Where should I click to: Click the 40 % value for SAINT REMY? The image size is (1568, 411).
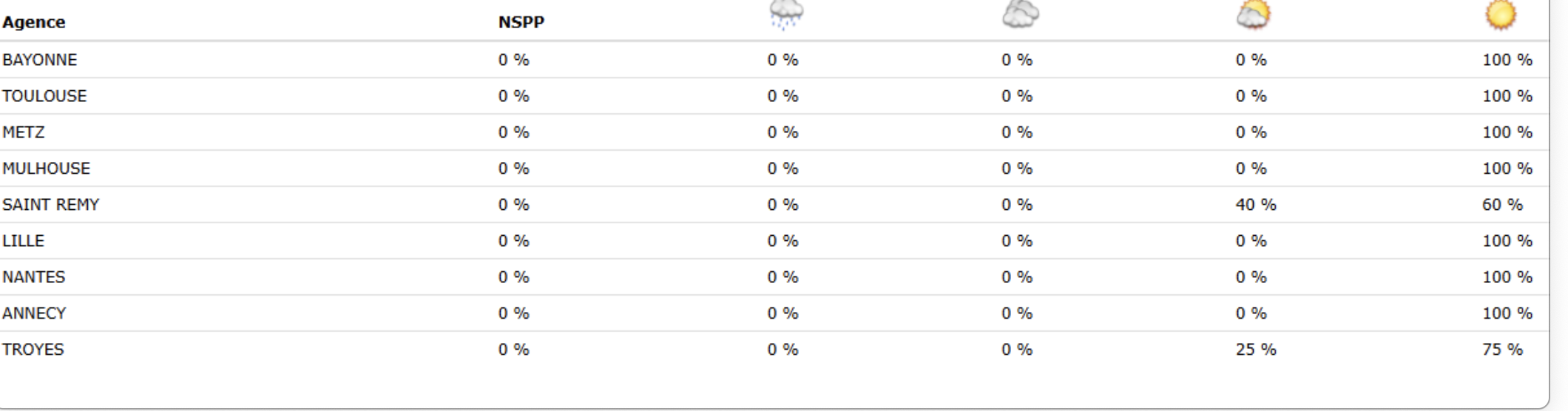[1256, 205]
